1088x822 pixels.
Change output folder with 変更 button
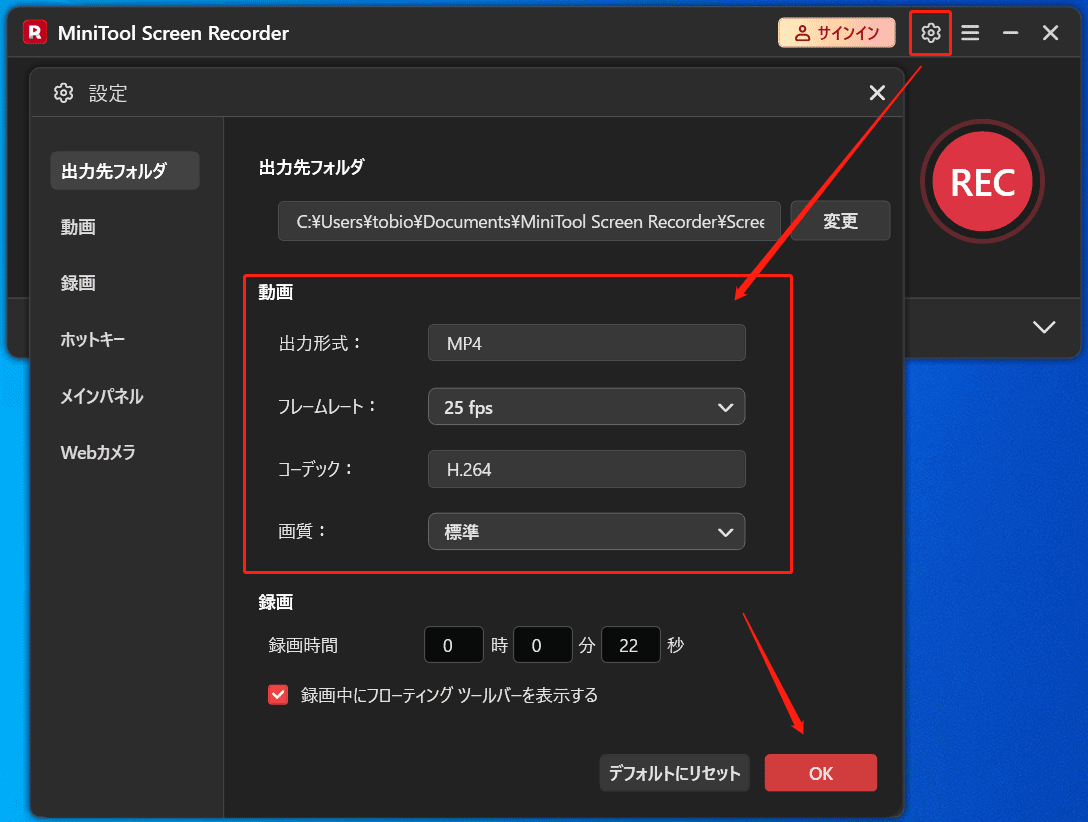(x=840, y=221)
